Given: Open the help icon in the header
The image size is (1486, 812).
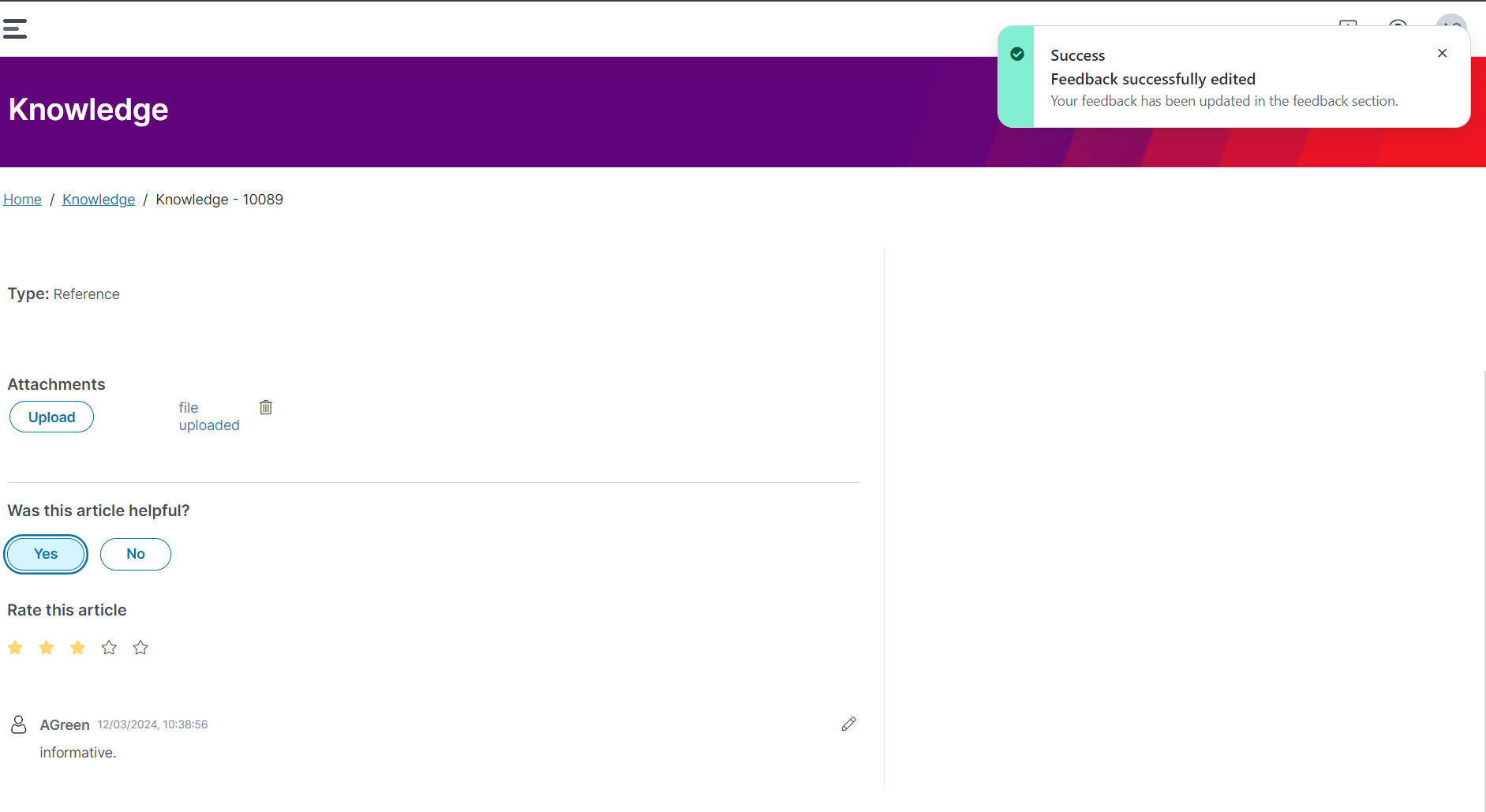Looking at the screenshot, I should pos(1398,27).
